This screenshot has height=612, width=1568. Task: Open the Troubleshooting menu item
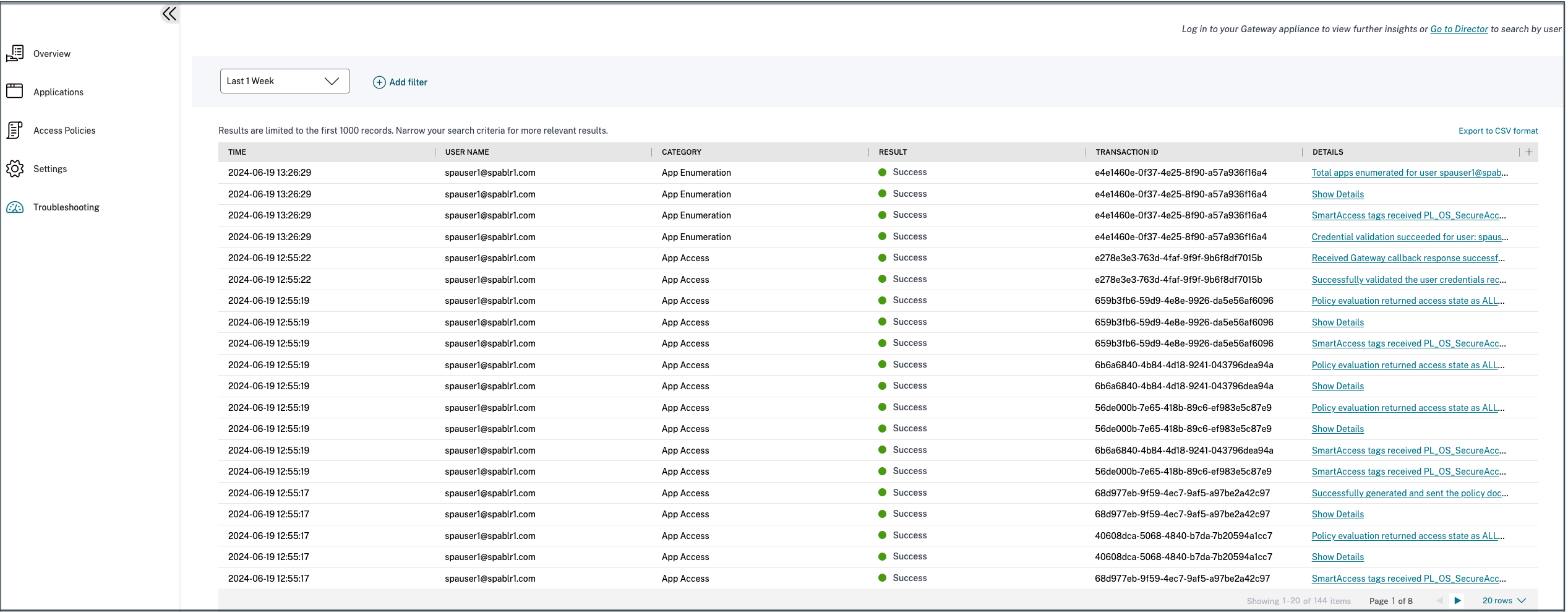[66, 207]
